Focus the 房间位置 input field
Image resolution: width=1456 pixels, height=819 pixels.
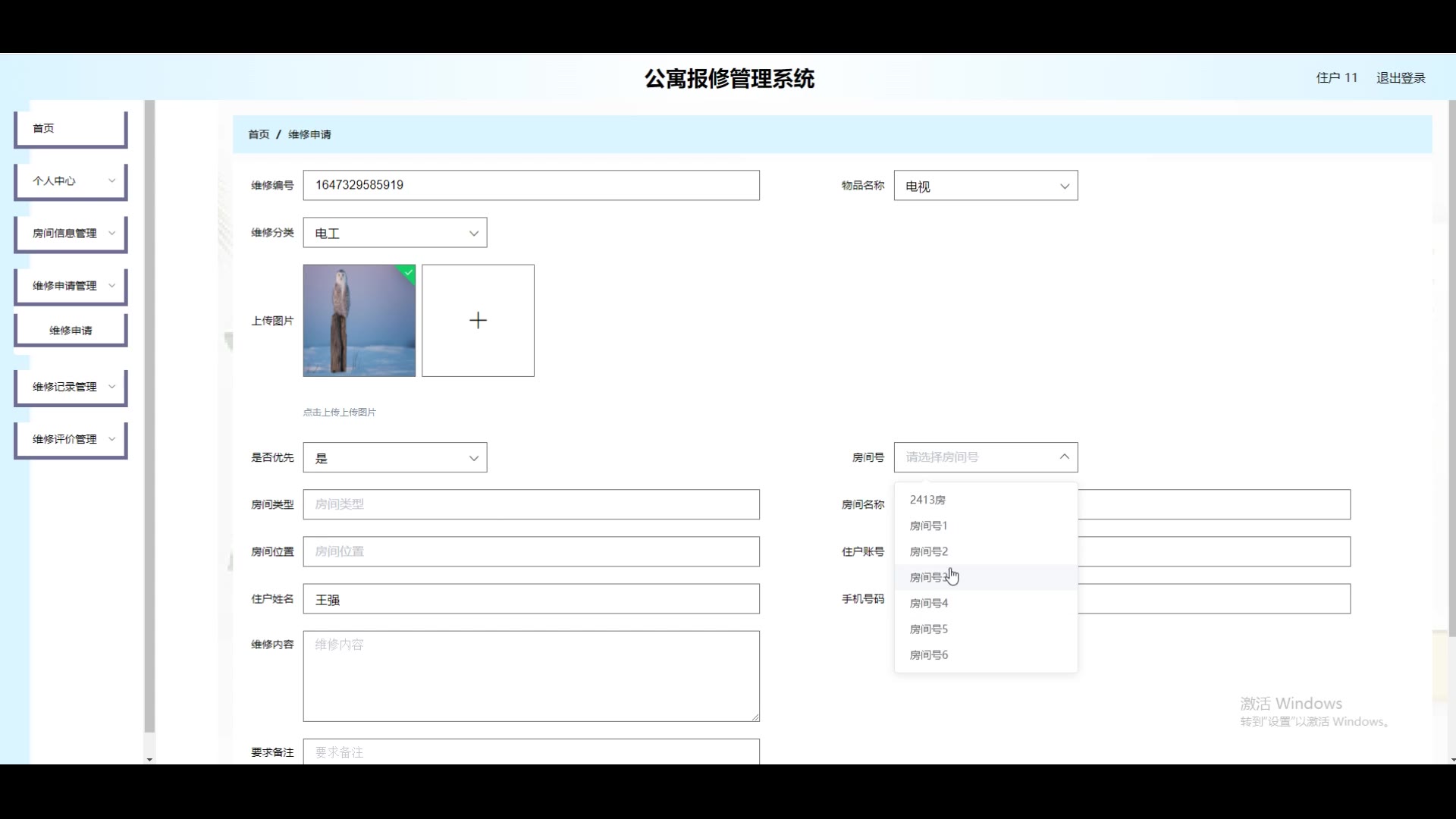[531, 551]
